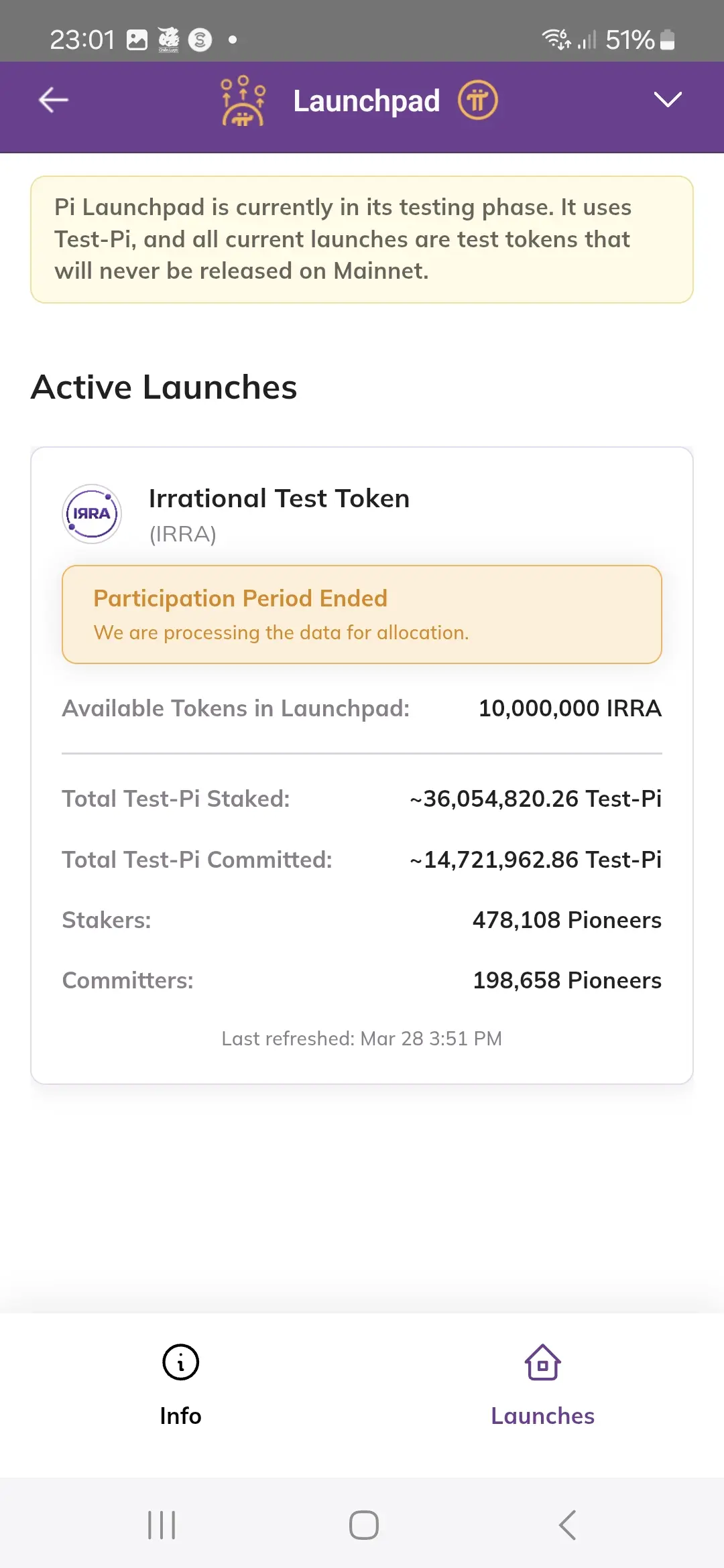
Task: Click the Launchpad rocket logo icon
Action: [243, 101]
